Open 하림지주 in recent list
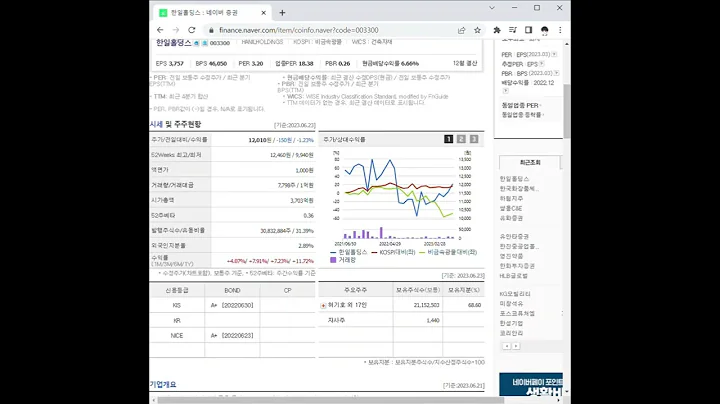Viewport: 720px width, 404px height. 511,199
